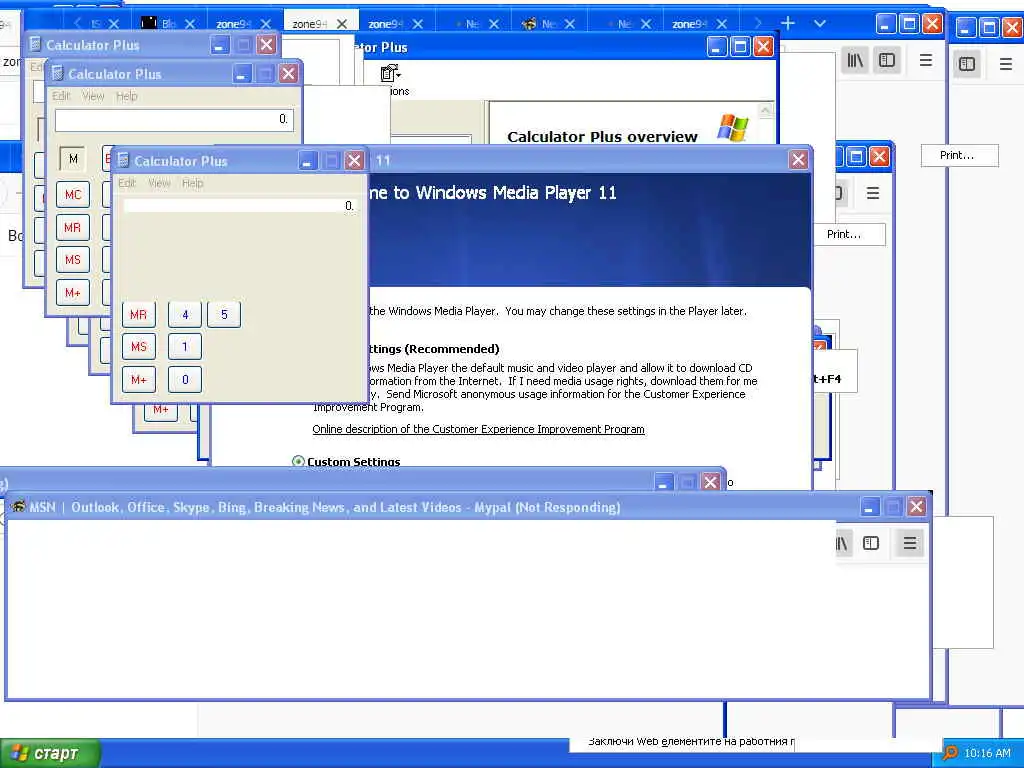Click the MS key beside the 1 key
The image size is (1024, 768).
point(138,347)
